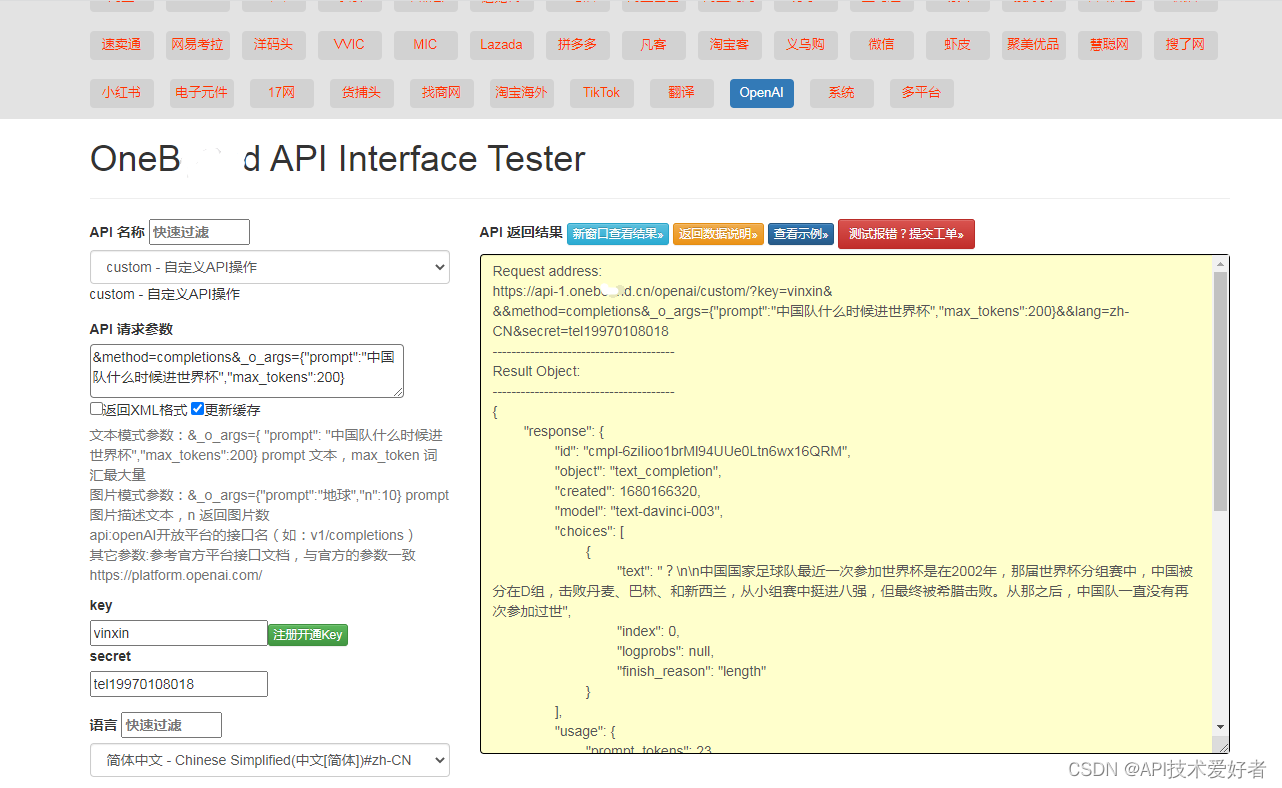The width and height of the screenshot is (1282, 788).
Task: Open the 义乌购 tab
Action: [x=805, y=45]
